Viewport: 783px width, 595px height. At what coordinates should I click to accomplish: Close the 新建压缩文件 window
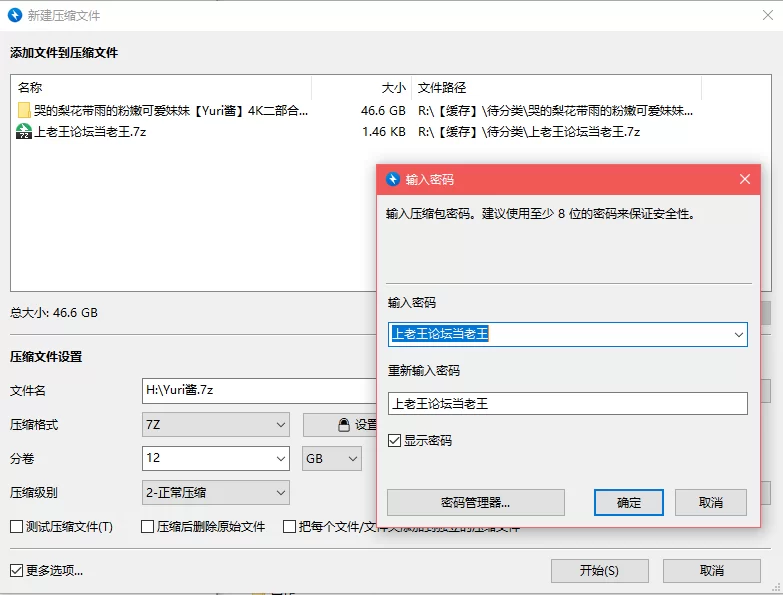(x=768, y=15)
